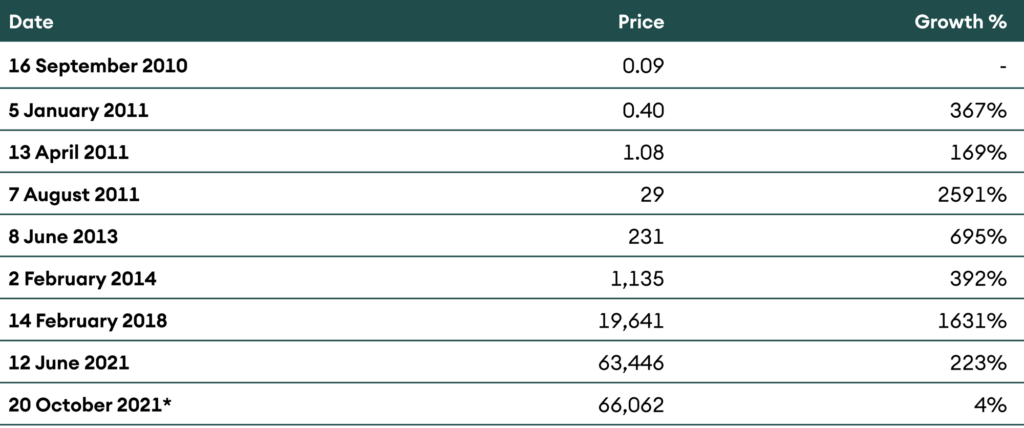Select the 4% growth cell

(992, 407)
